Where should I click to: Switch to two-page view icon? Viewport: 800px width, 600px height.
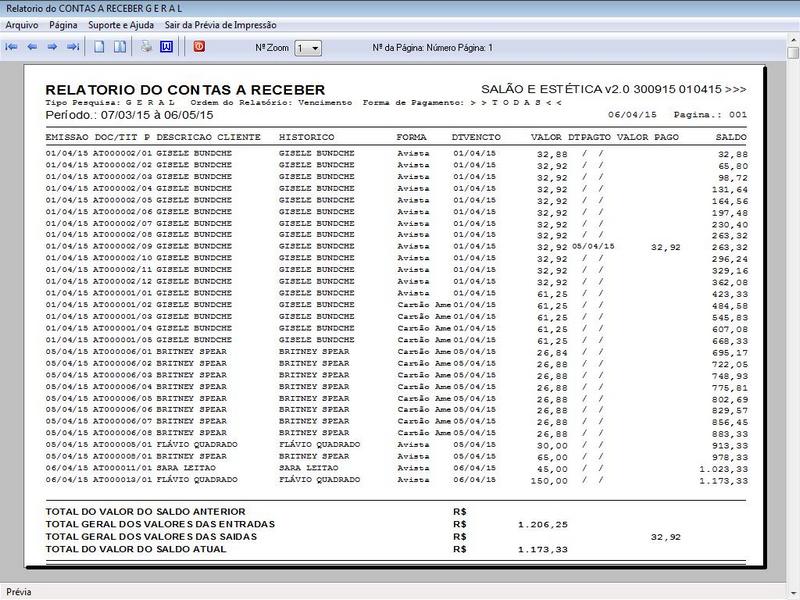point(119,47)
